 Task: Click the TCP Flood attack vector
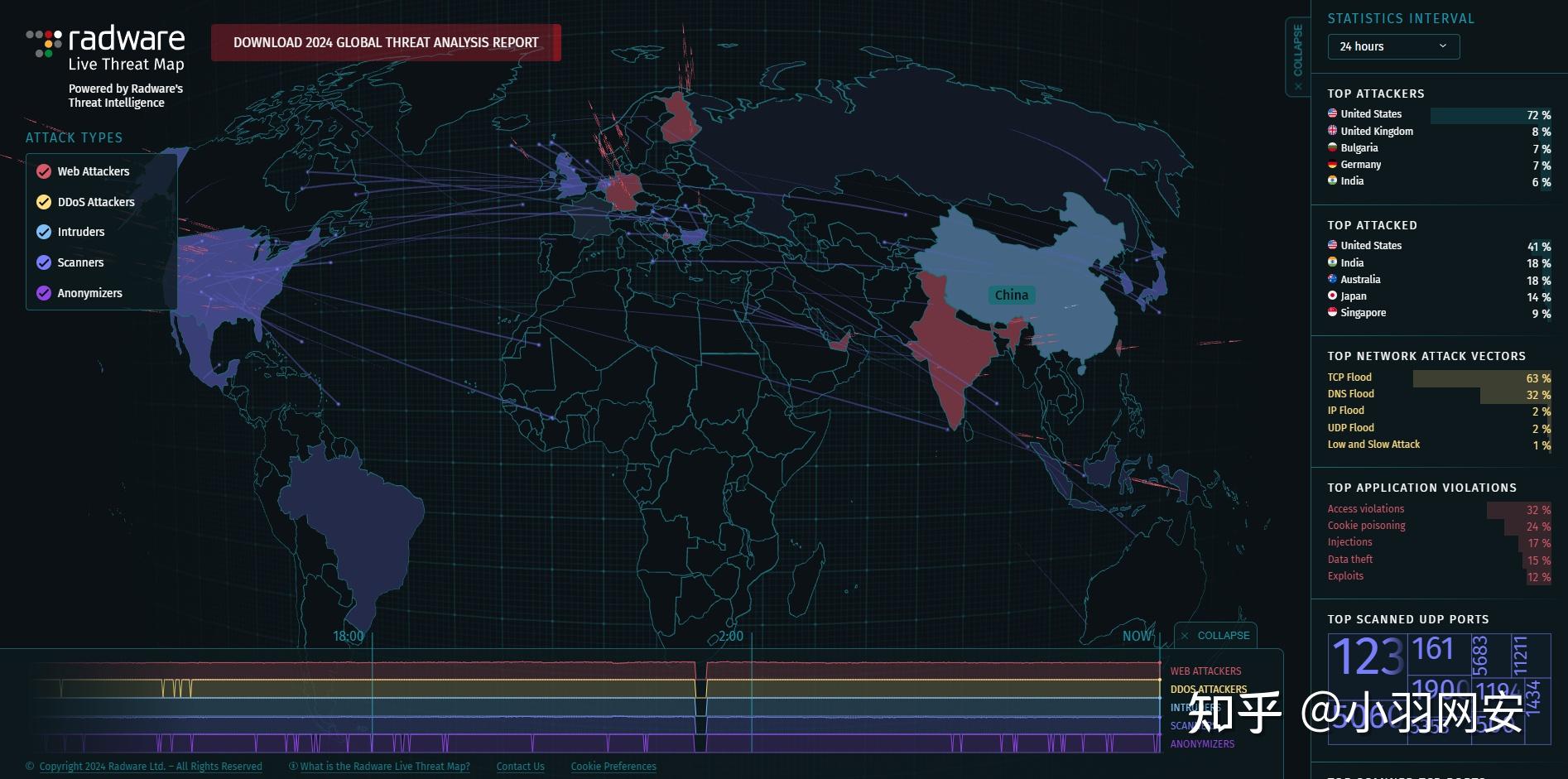(x=1439, y=377)
